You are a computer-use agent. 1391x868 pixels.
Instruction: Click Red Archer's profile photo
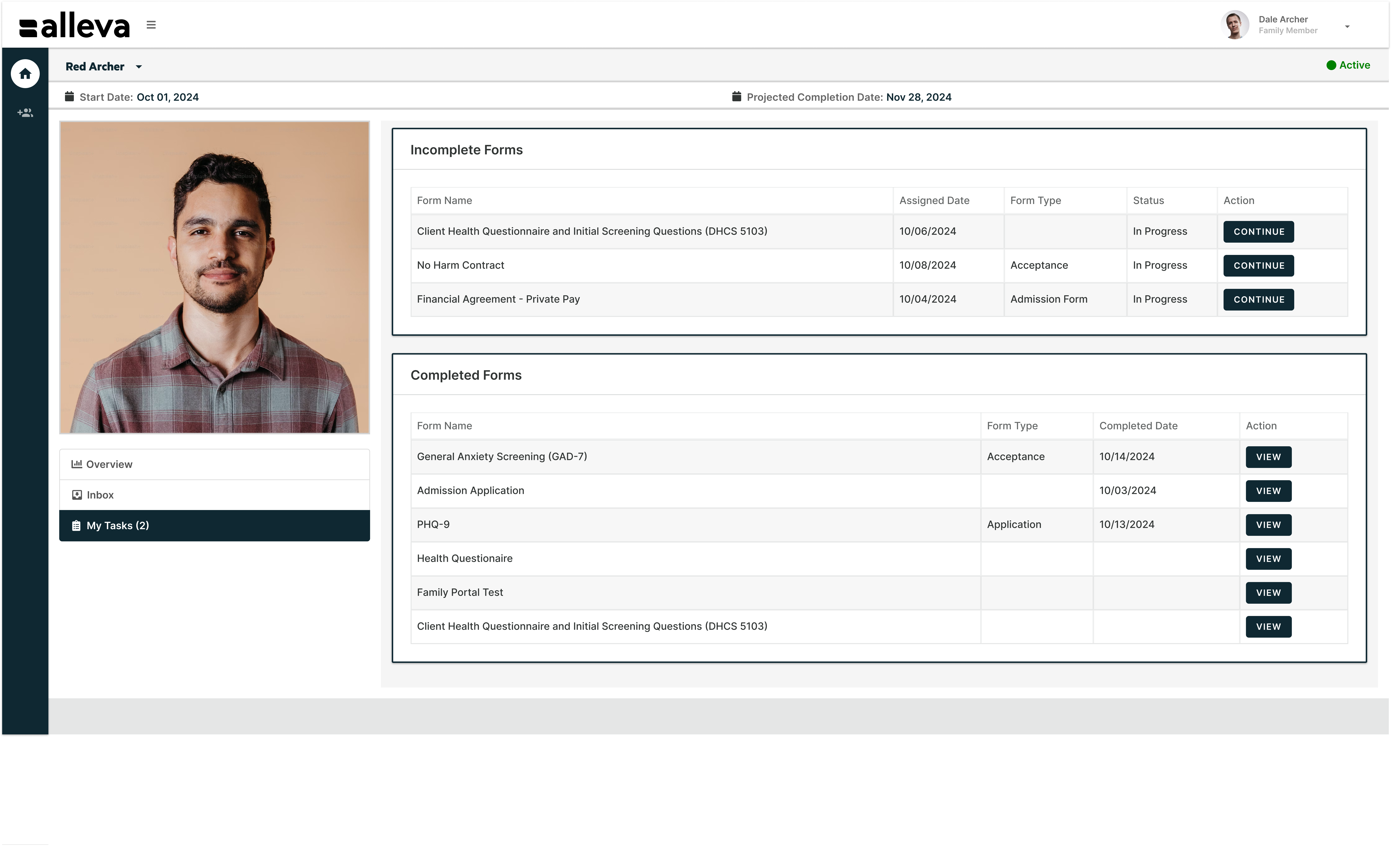215,277
